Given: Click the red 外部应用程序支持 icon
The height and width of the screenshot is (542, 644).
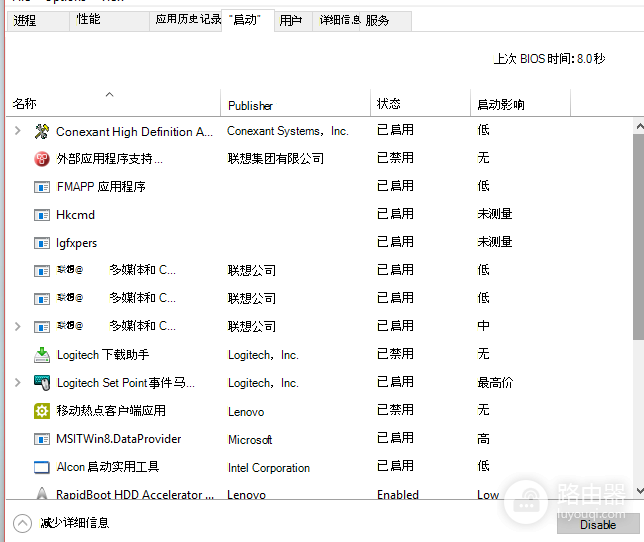Looking at the screenshot, I should 42,159.
